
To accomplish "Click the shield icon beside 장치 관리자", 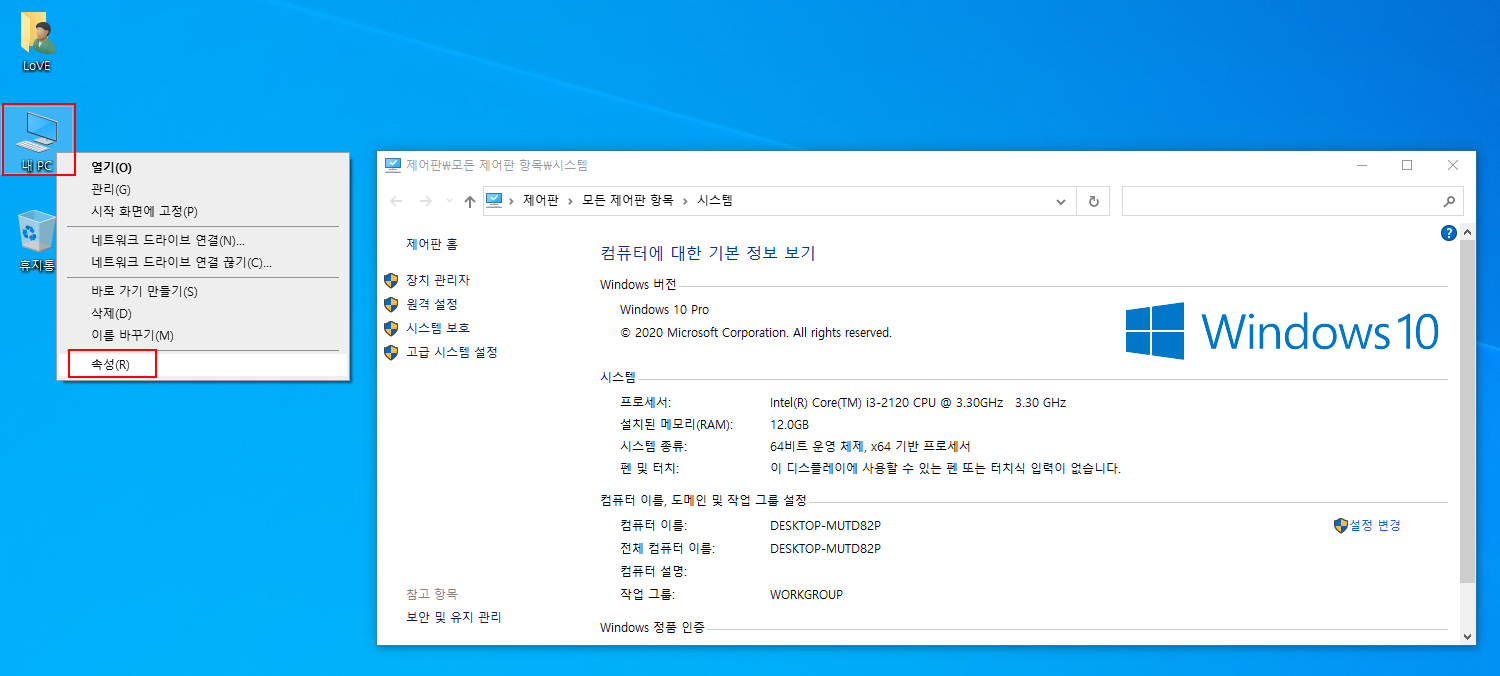I will (x=391, y=281).
